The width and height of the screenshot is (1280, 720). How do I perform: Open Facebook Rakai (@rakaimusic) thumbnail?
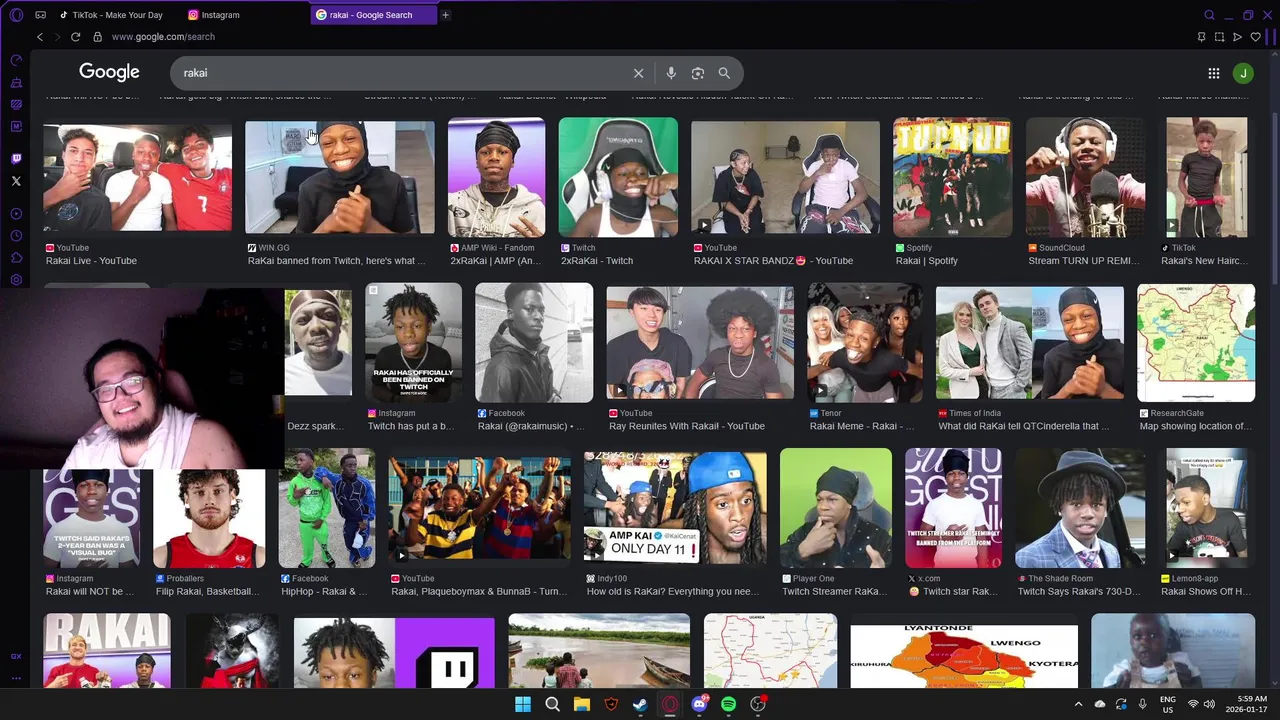tap(534, 343)
